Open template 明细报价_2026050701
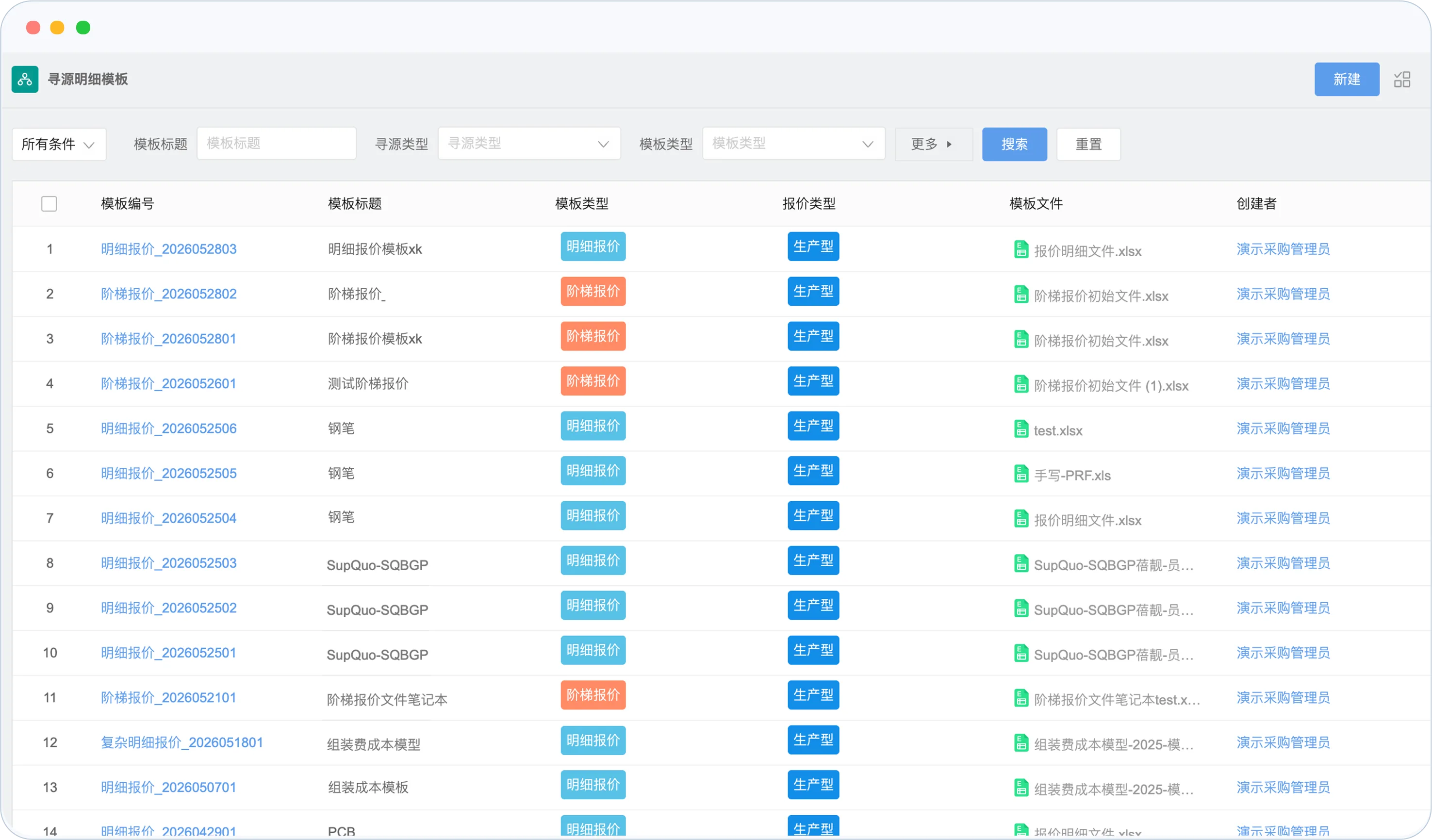Viewport: 1432px width, 840px height. (x=169, y=788)
